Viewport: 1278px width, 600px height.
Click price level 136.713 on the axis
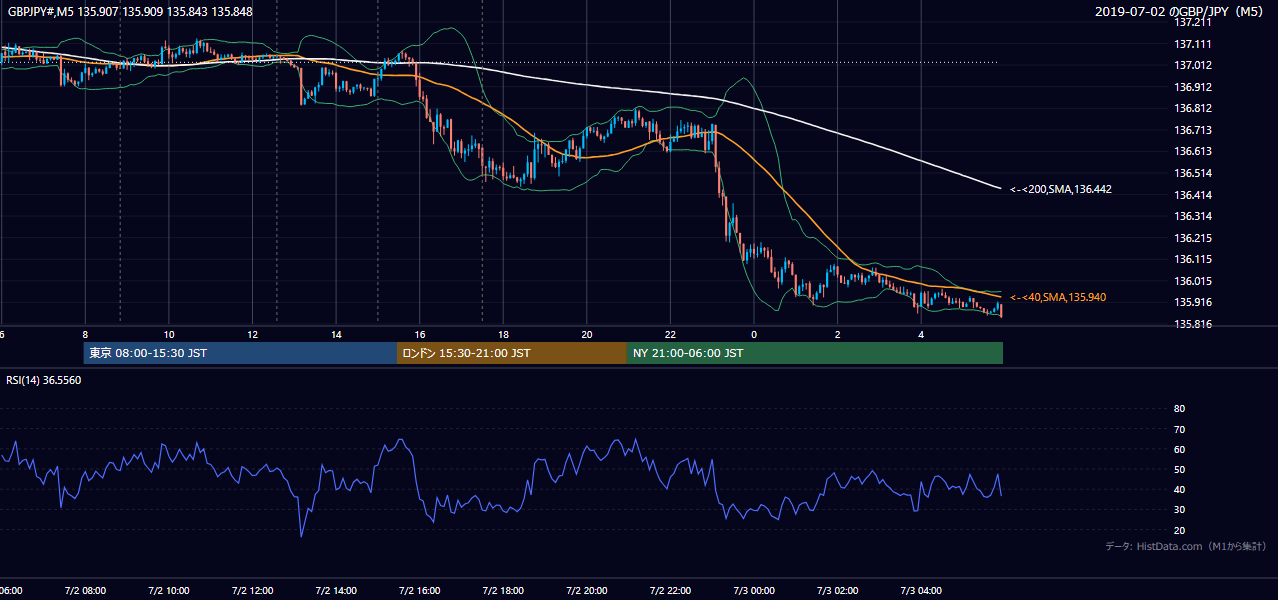(x=1193, y=130)
